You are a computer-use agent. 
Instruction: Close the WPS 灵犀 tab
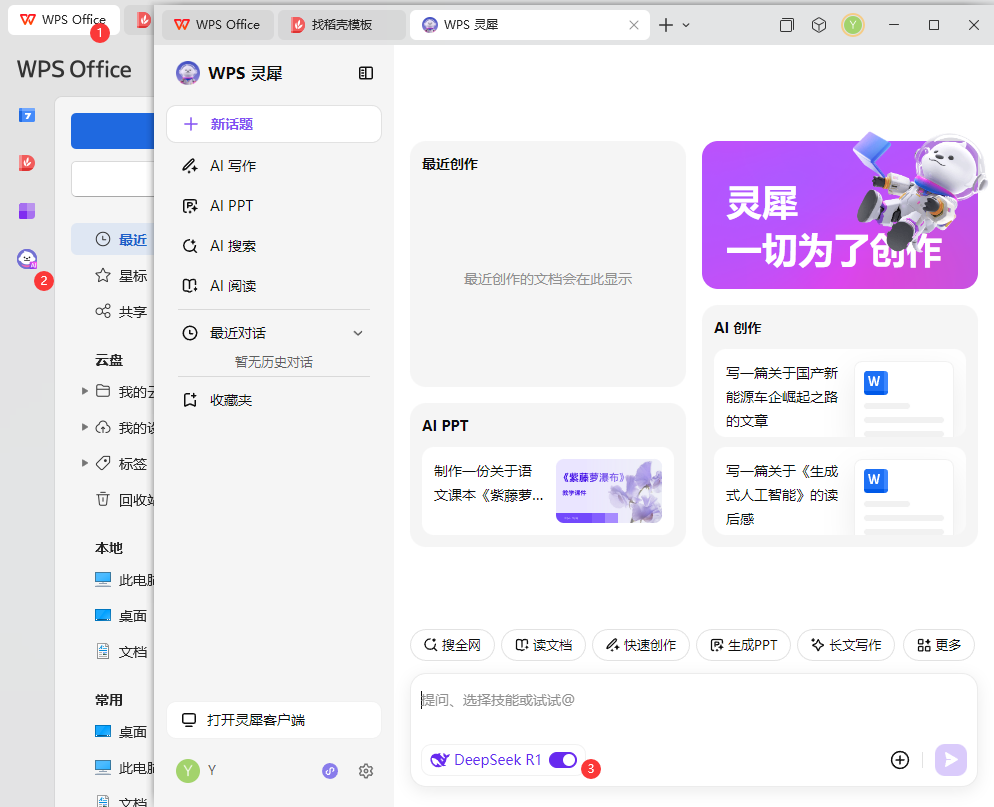click(633, 25)
